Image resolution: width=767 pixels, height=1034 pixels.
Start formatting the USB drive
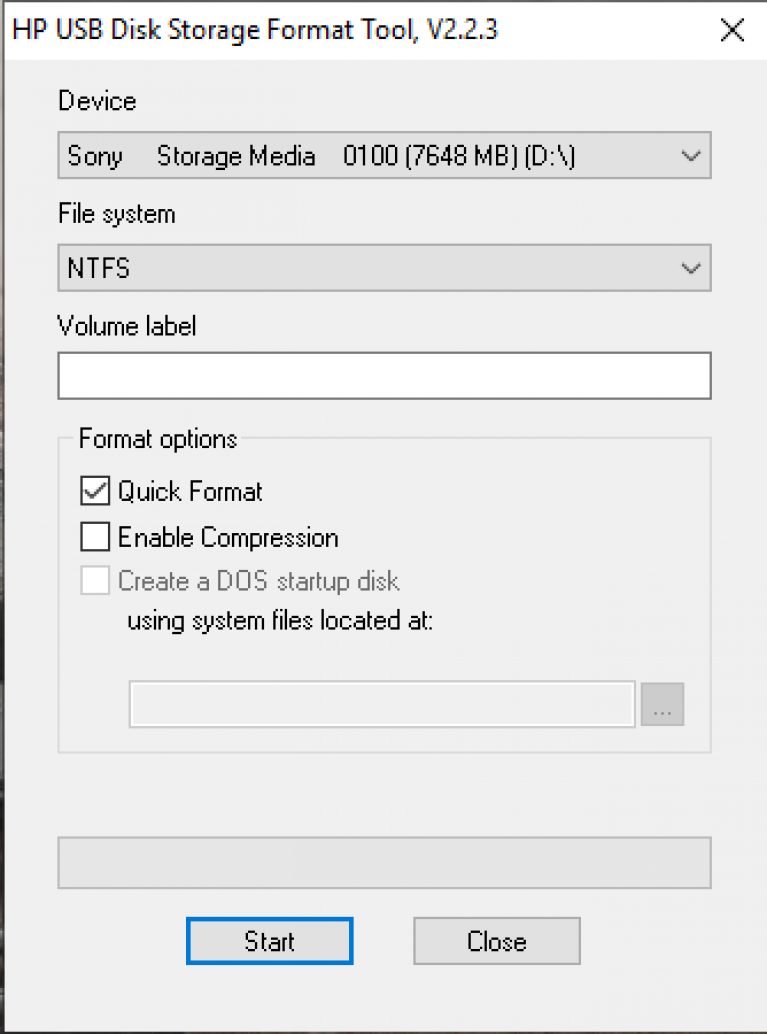(269, 940)
